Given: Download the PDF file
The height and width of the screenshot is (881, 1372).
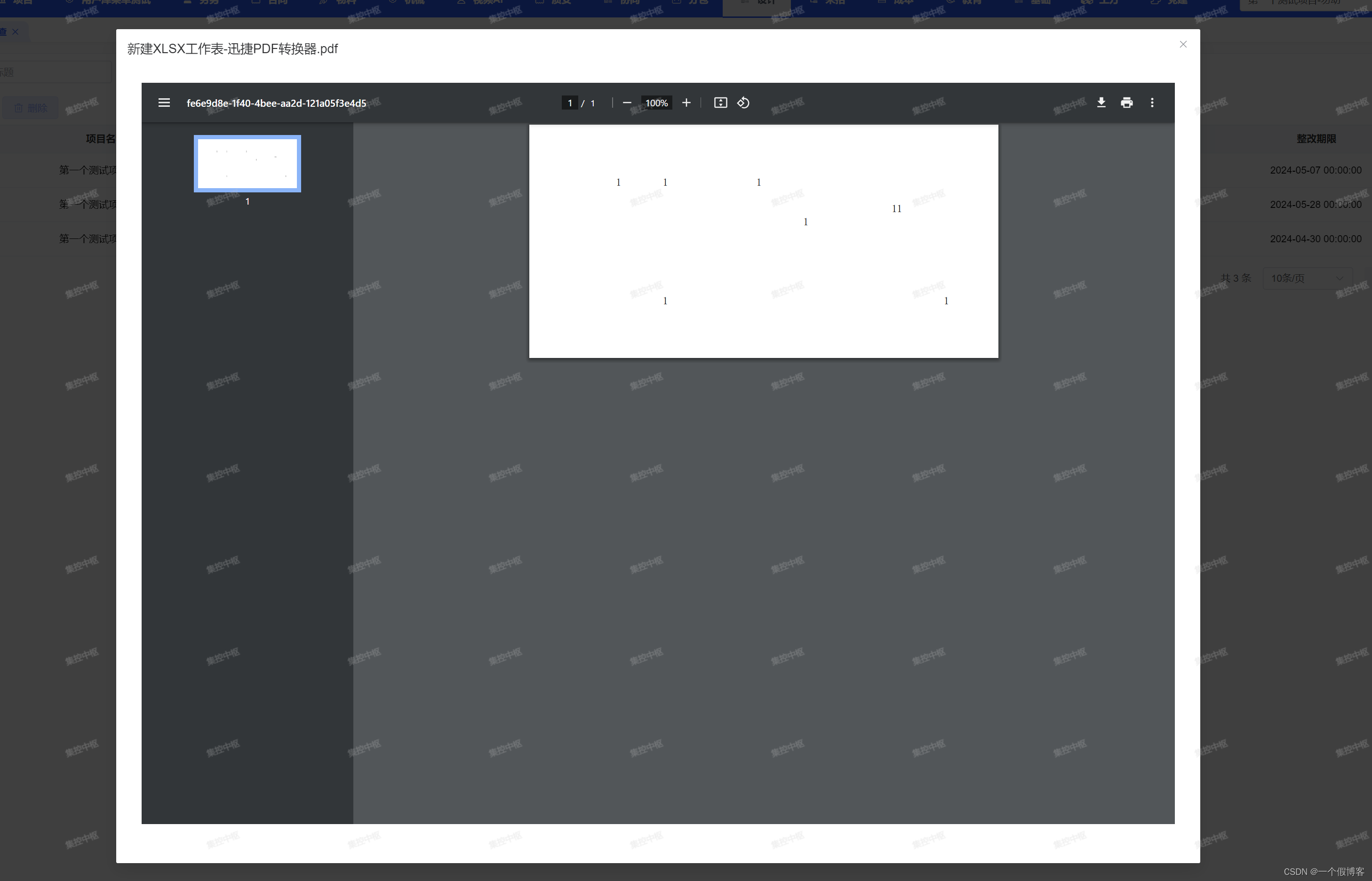Looking at the screenshot, I should click(x=1101, y=103).
